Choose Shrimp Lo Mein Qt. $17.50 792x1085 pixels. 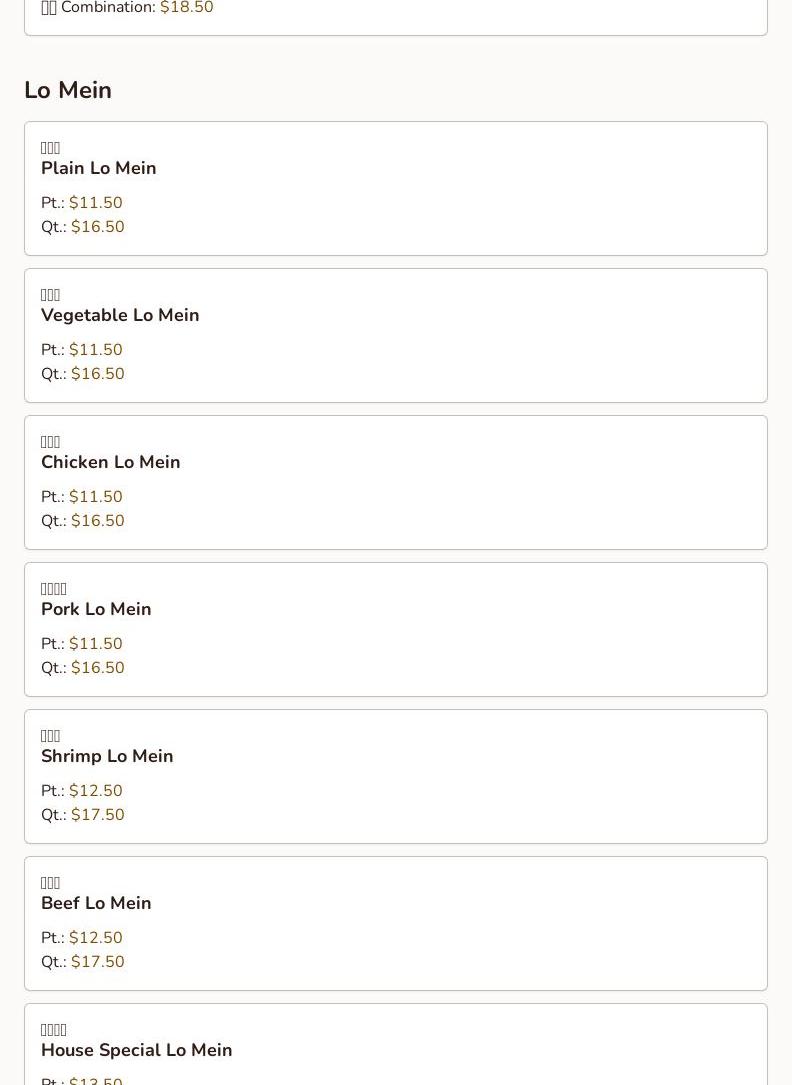coord(98,814)
